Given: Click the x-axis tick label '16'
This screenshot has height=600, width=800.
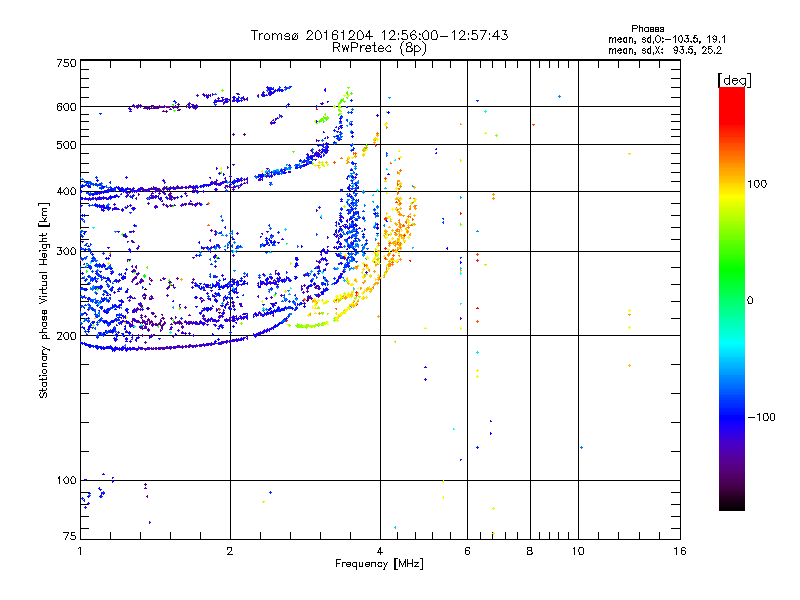Looking at the screenshot, I should pos(680,551).
